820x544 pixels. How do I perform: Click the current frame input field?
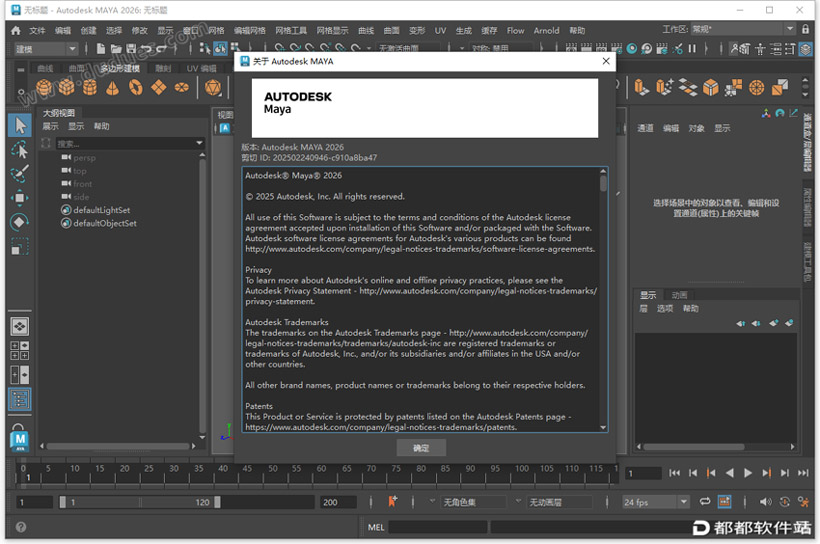click(x=643, y=473)
